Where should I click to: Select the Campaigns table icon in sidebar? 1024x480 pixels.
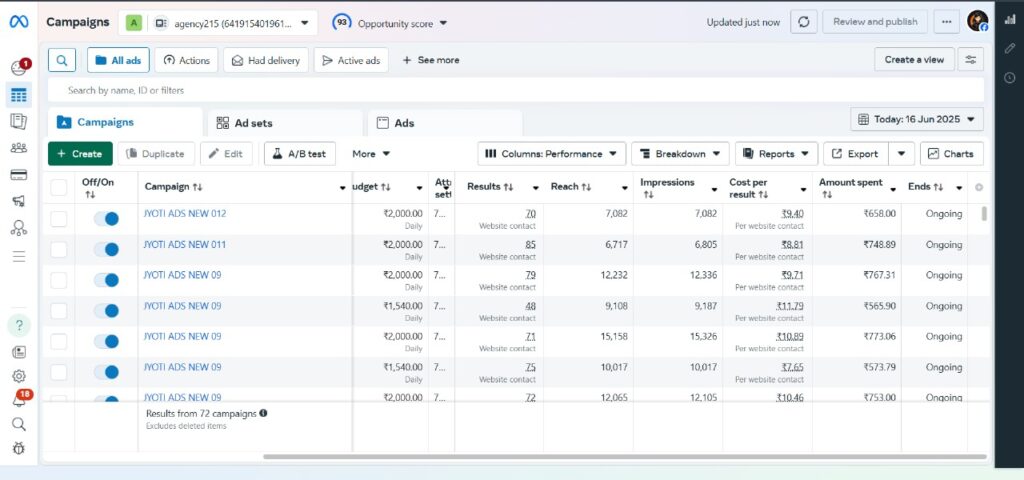pos(19,95)
